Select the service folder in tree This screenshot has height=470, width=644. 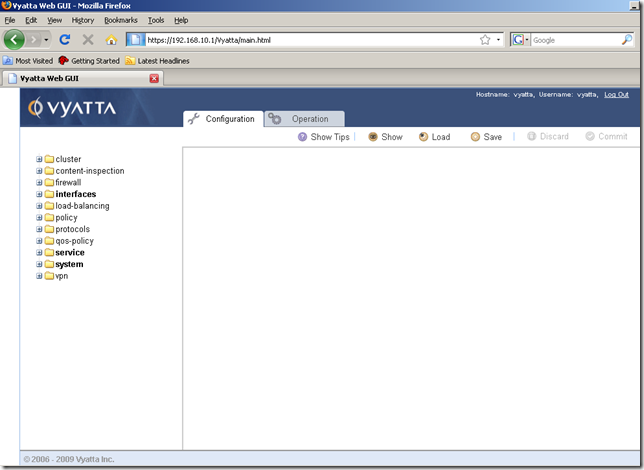(70, 253)
